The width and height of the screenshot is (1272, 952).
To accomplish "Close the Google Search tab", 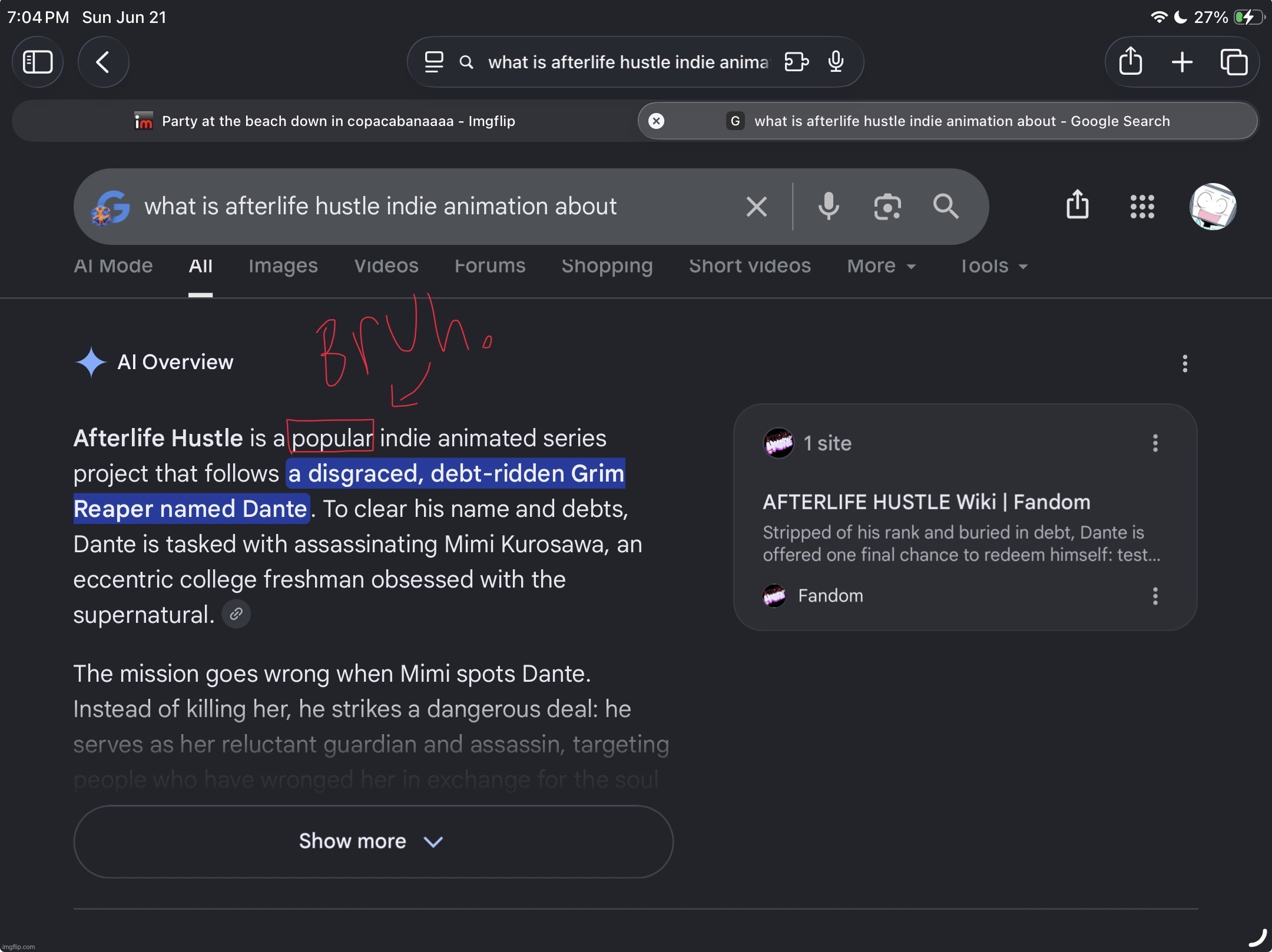I will [656, 121].
